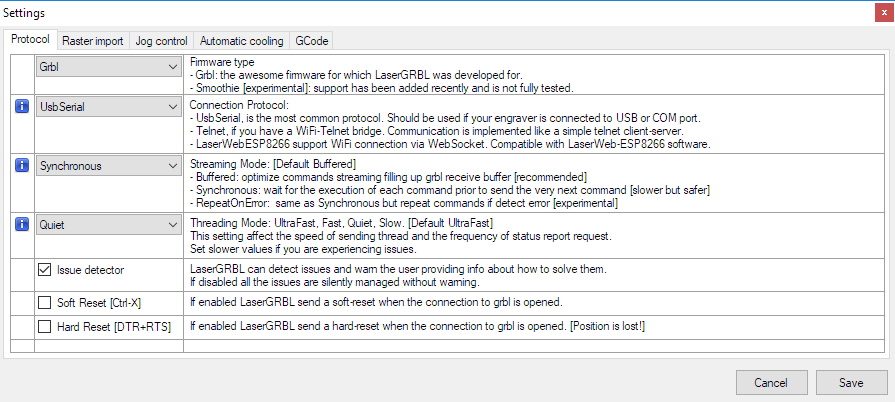Enable Hard Reset [DTR+RTS] checkbox
Viewport: 895px width, 402px height.
[x=45, y=327]
